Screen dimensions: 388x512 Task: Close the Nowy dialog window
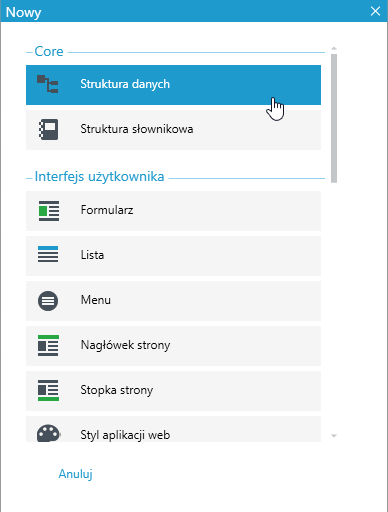tap(375, 11)
